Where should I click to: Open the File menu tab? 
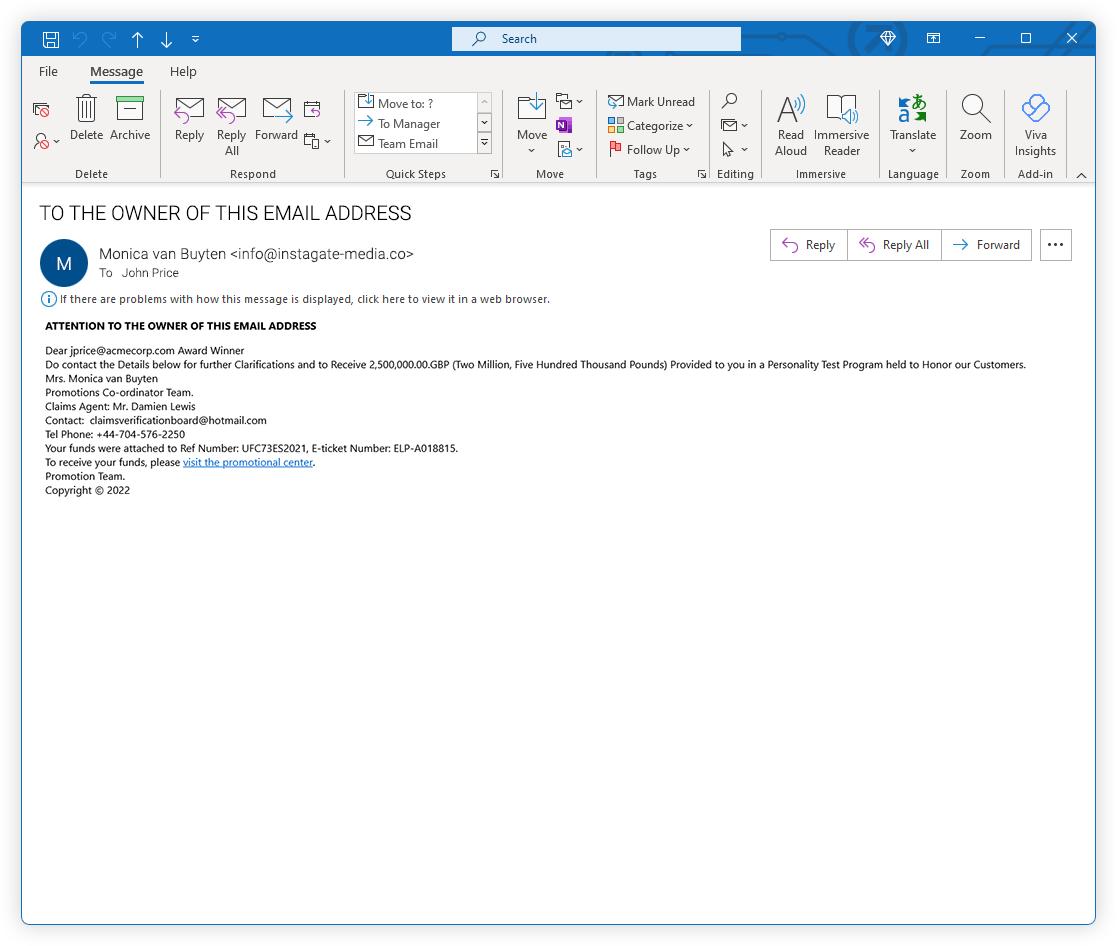48,72
